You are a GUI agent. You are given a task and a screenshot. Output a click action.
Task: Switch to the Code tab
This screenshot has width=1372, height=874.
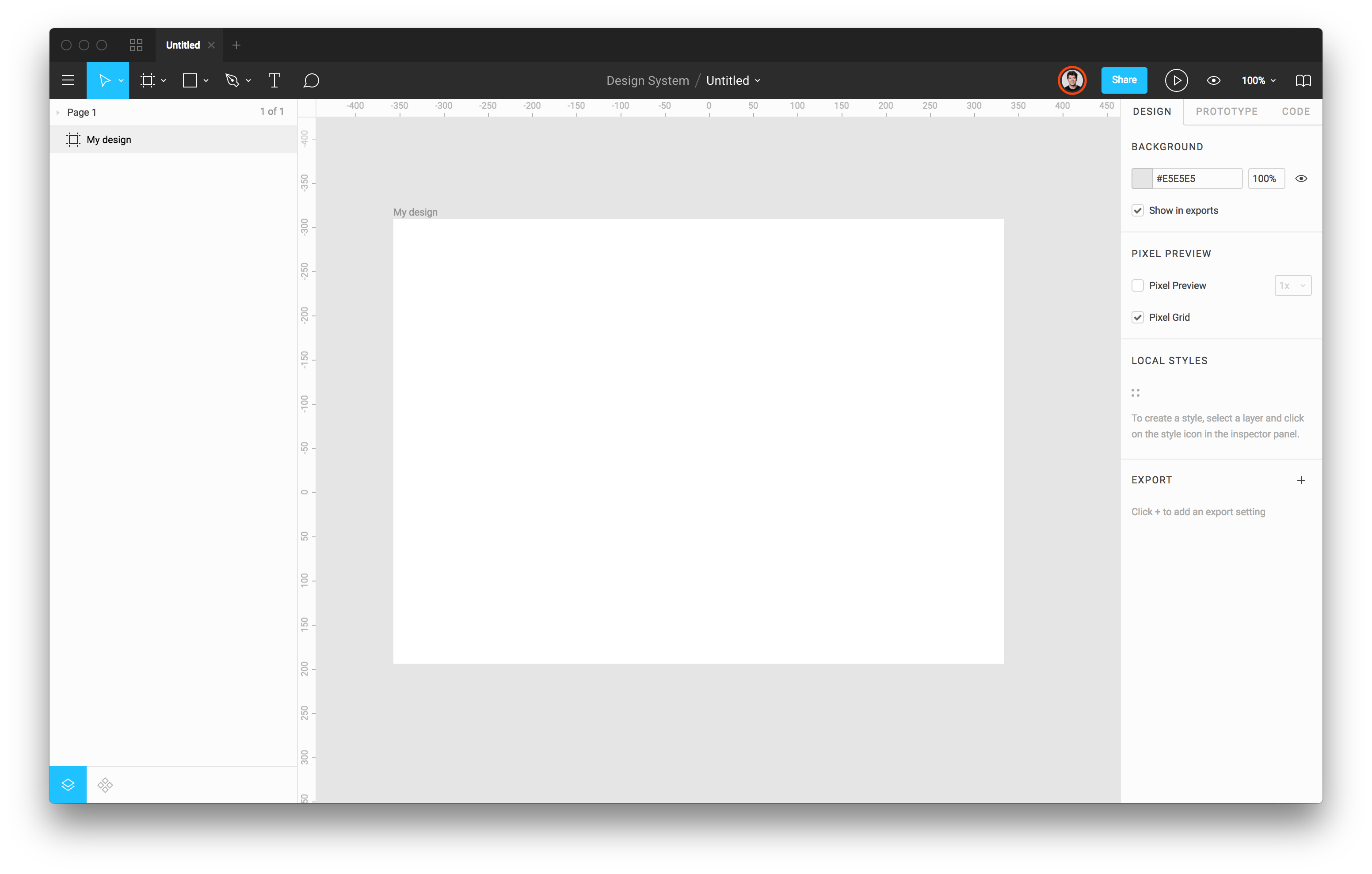1296,111
